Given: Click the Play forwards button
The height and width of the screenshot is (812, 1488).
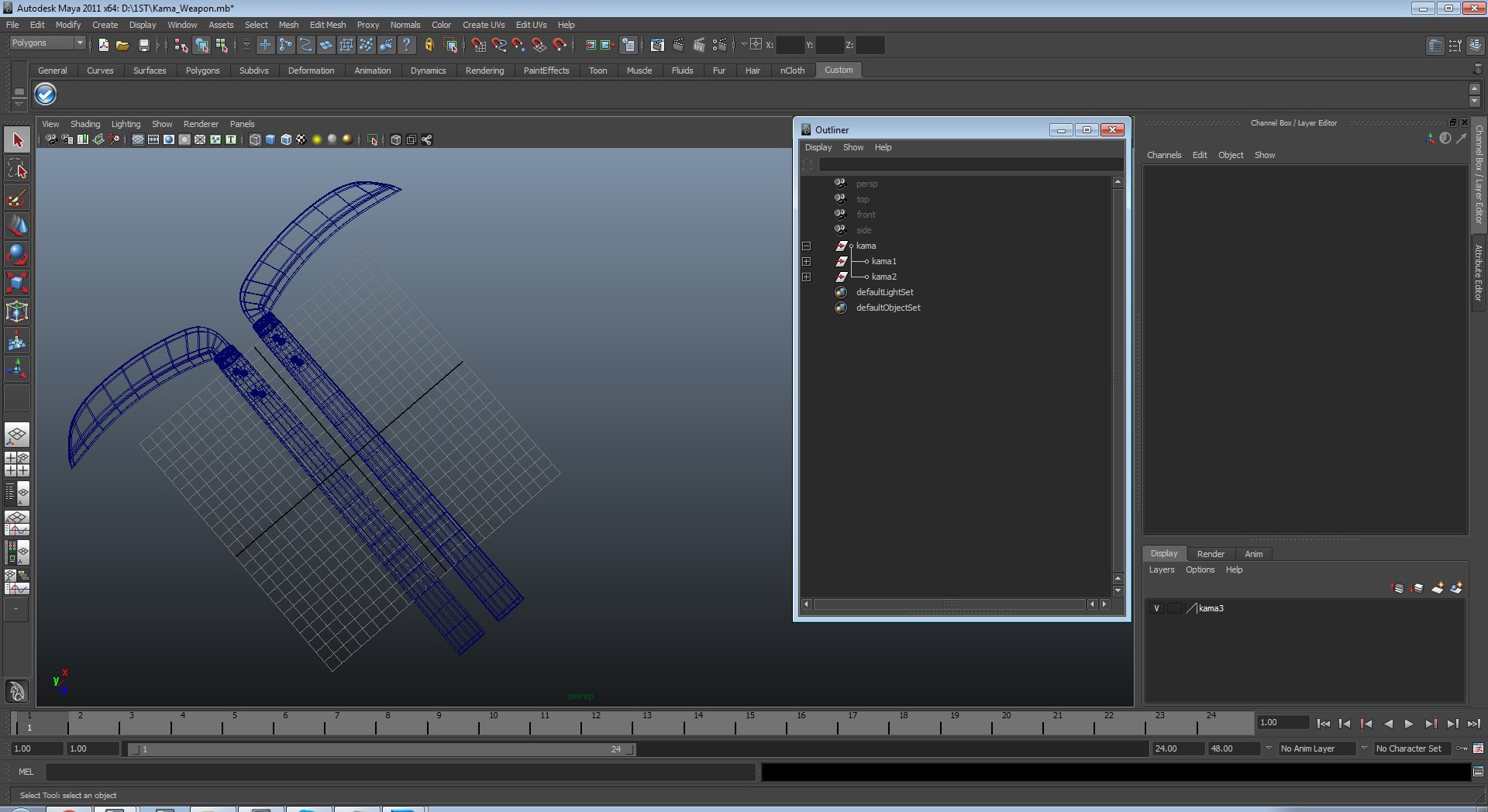Looking at the screenshot, I should tap(1409, 724).
